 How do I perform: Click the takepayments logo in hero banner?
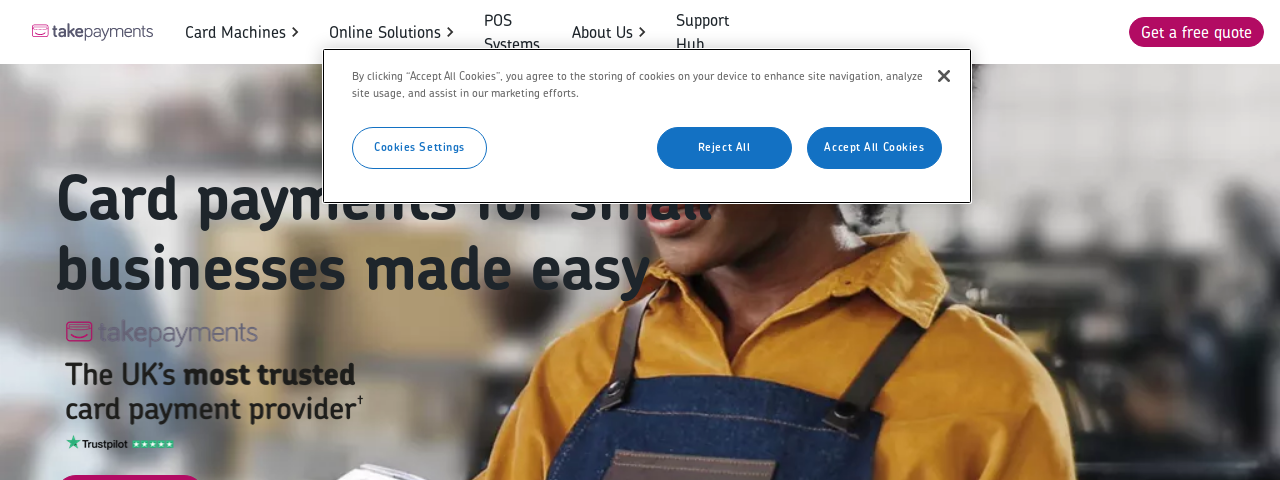tap(162, 333)
